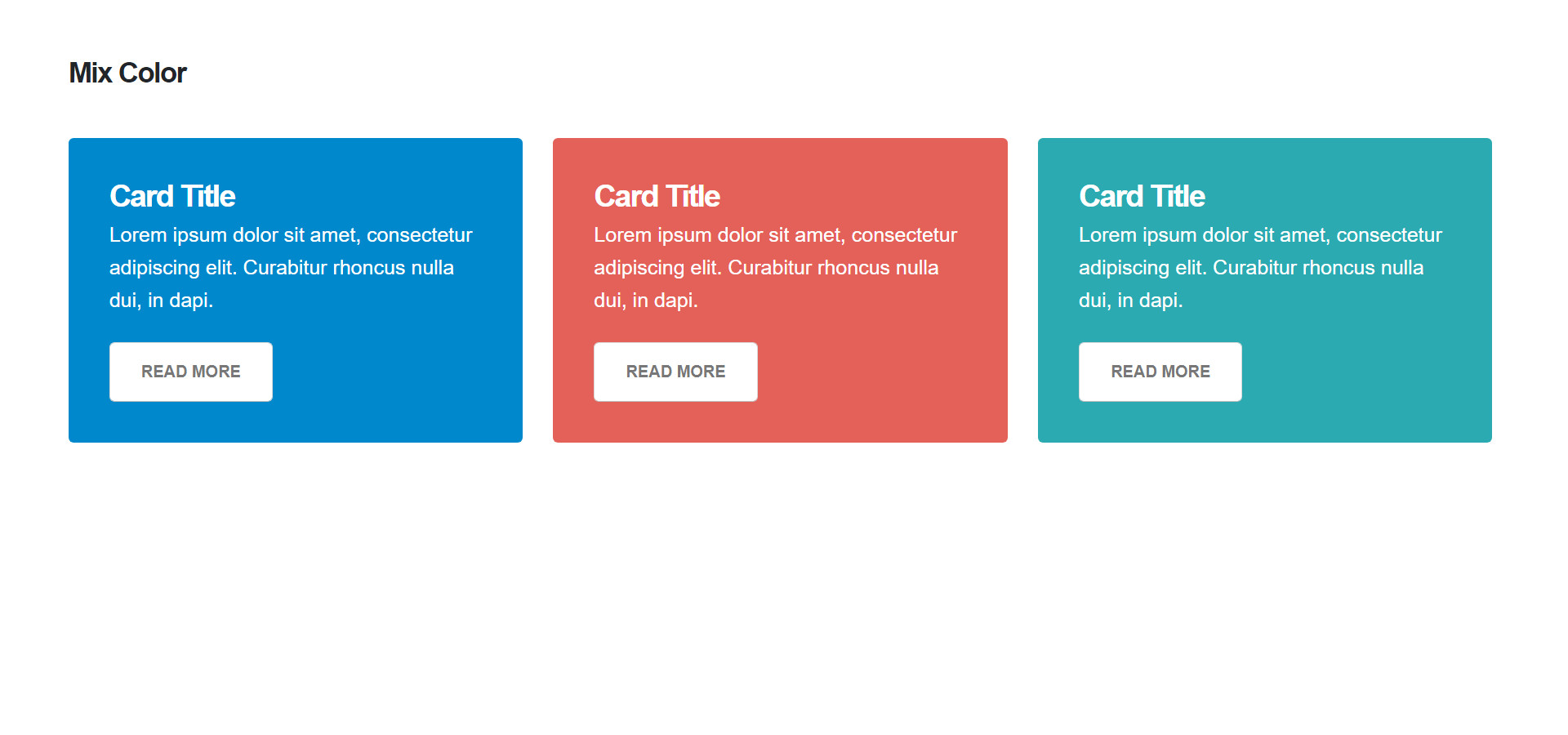The height and width of the screenshot is (735, 1568).
Task: Click READ MORE on the blue card
Action: pyautogui.click(x=191, y=372)
